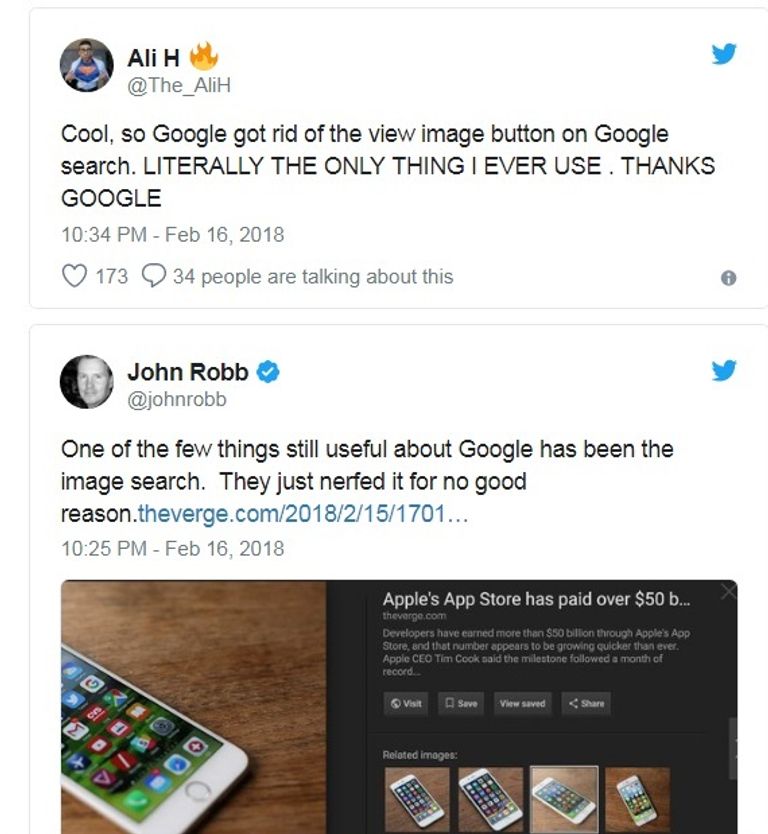The image size is (768, 834).
Task: Click the Save button in image preview
Action: (461, 703)
